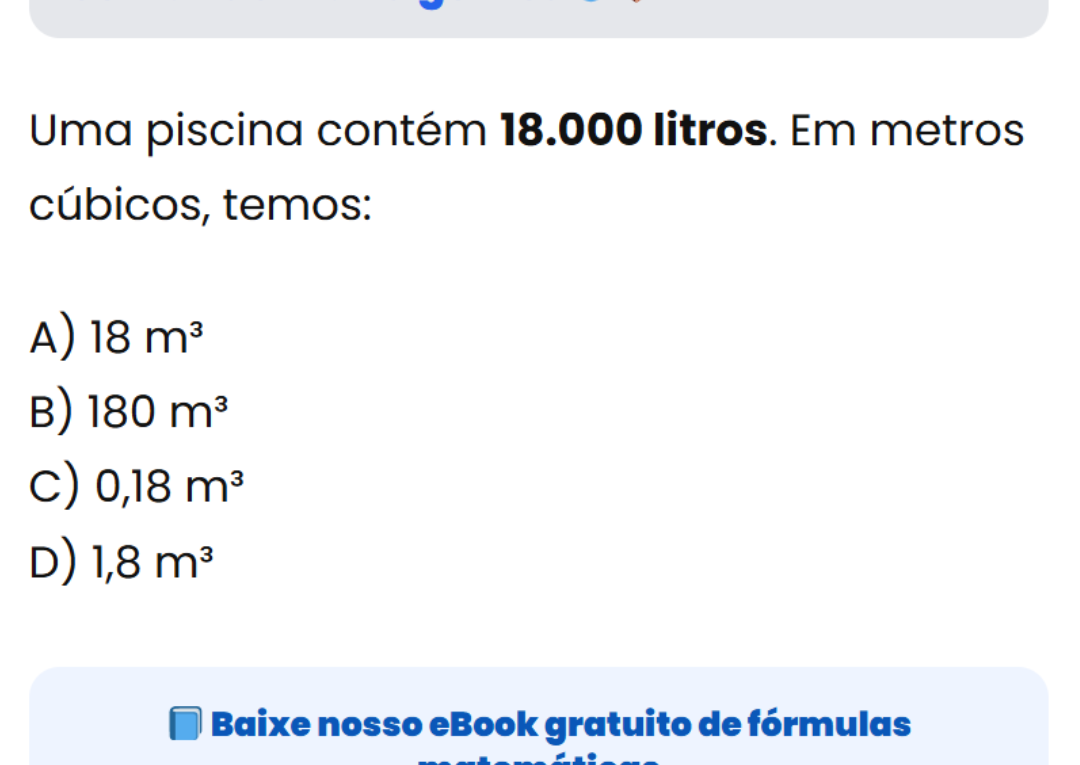Pick the letter C) answer label
1080x765 pixels.
55,486
